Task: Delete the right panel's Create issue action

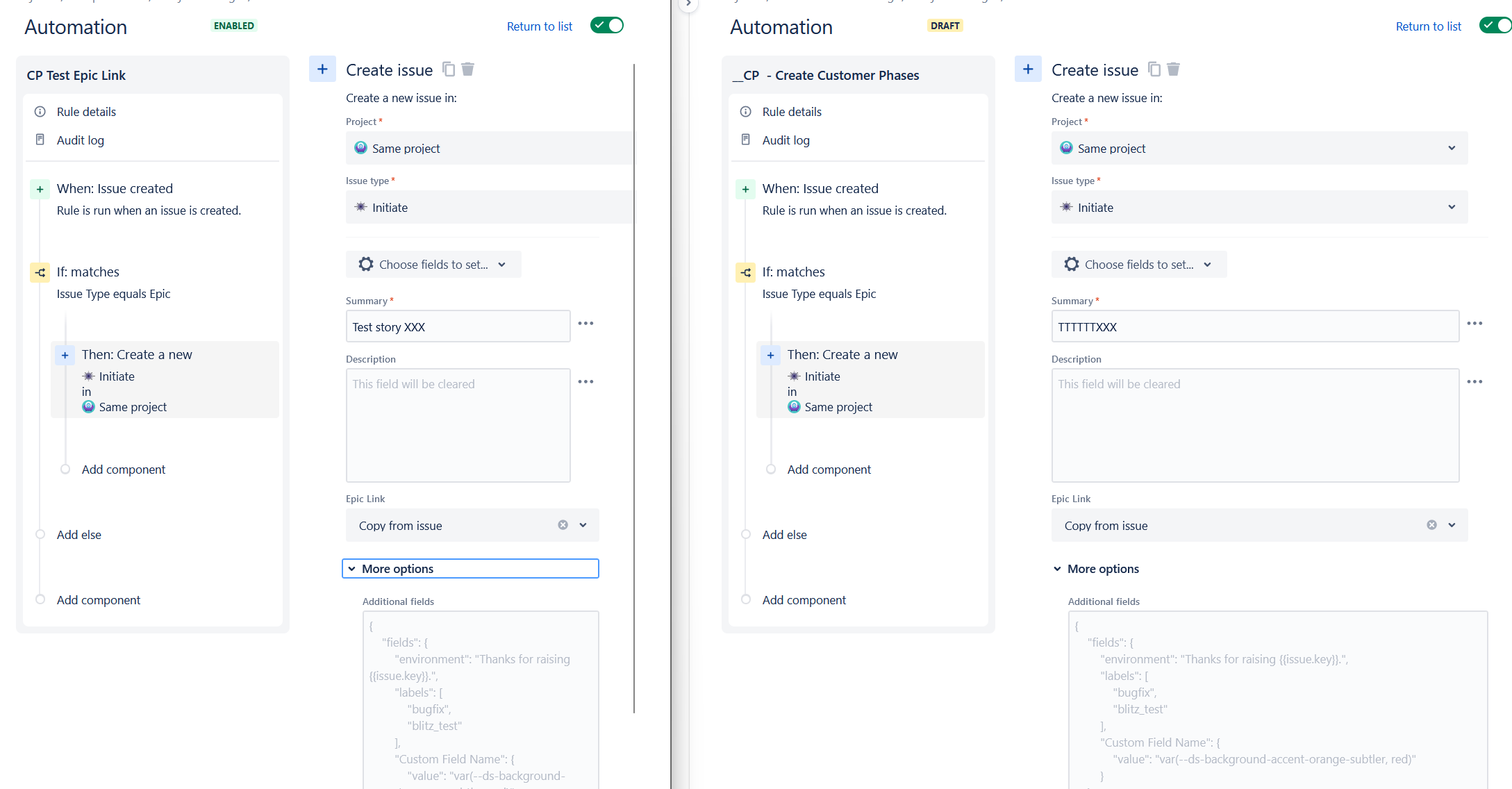Action: tap(1174, 69)
